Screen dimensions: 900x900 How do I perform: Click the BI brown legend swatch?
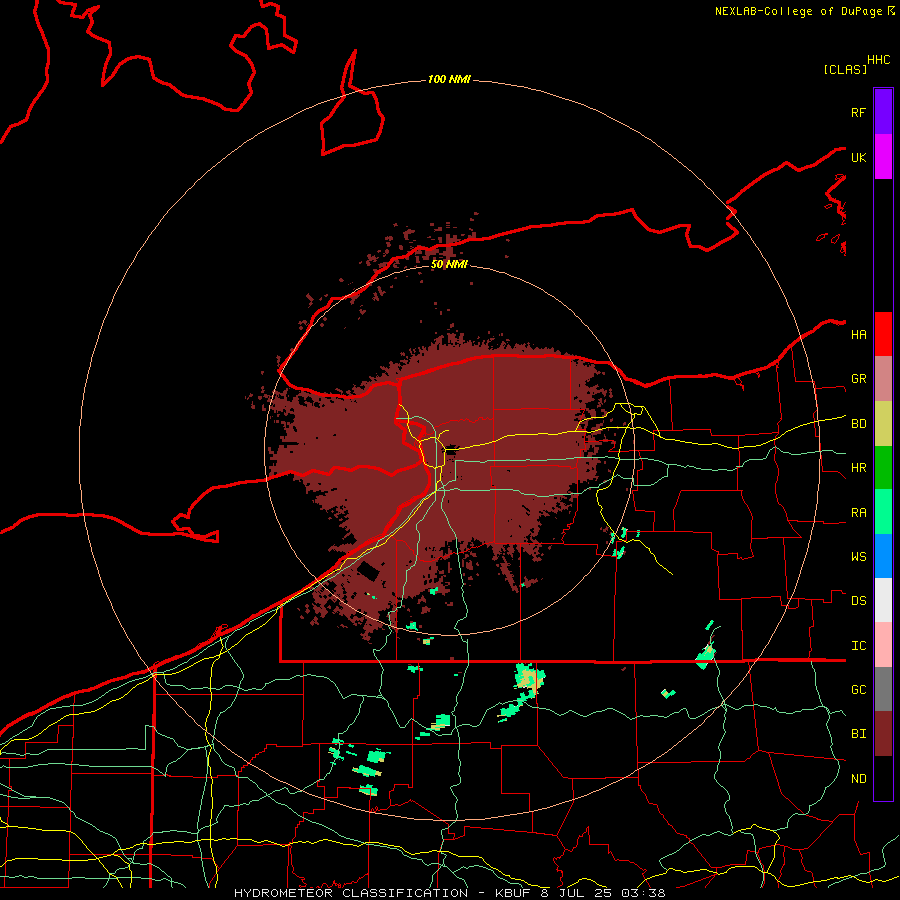(883, 734)
